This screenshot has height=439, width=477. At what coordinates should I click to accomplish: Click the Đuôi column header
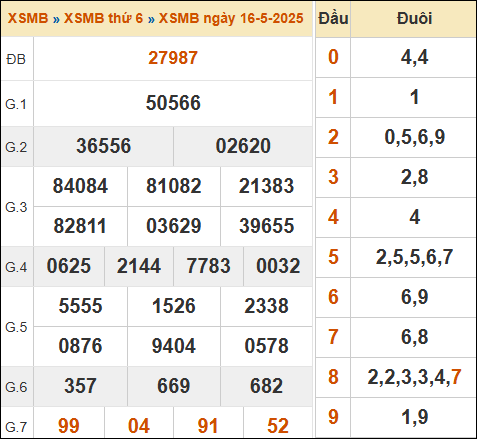[x=414, y=19]
